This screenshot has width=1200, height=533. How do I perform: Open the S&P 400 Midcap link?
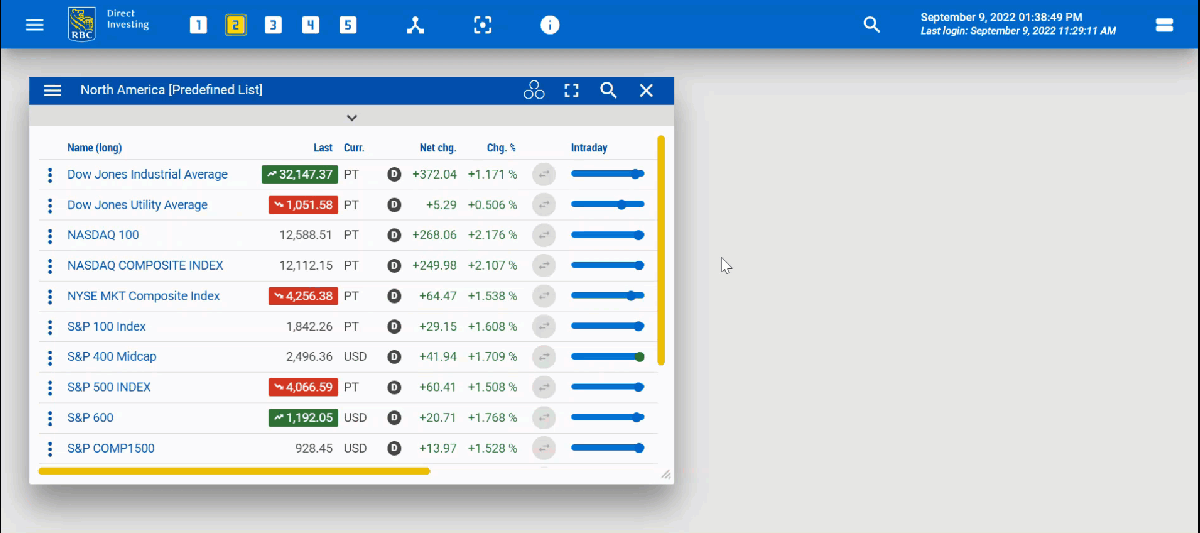coord(112,357)
